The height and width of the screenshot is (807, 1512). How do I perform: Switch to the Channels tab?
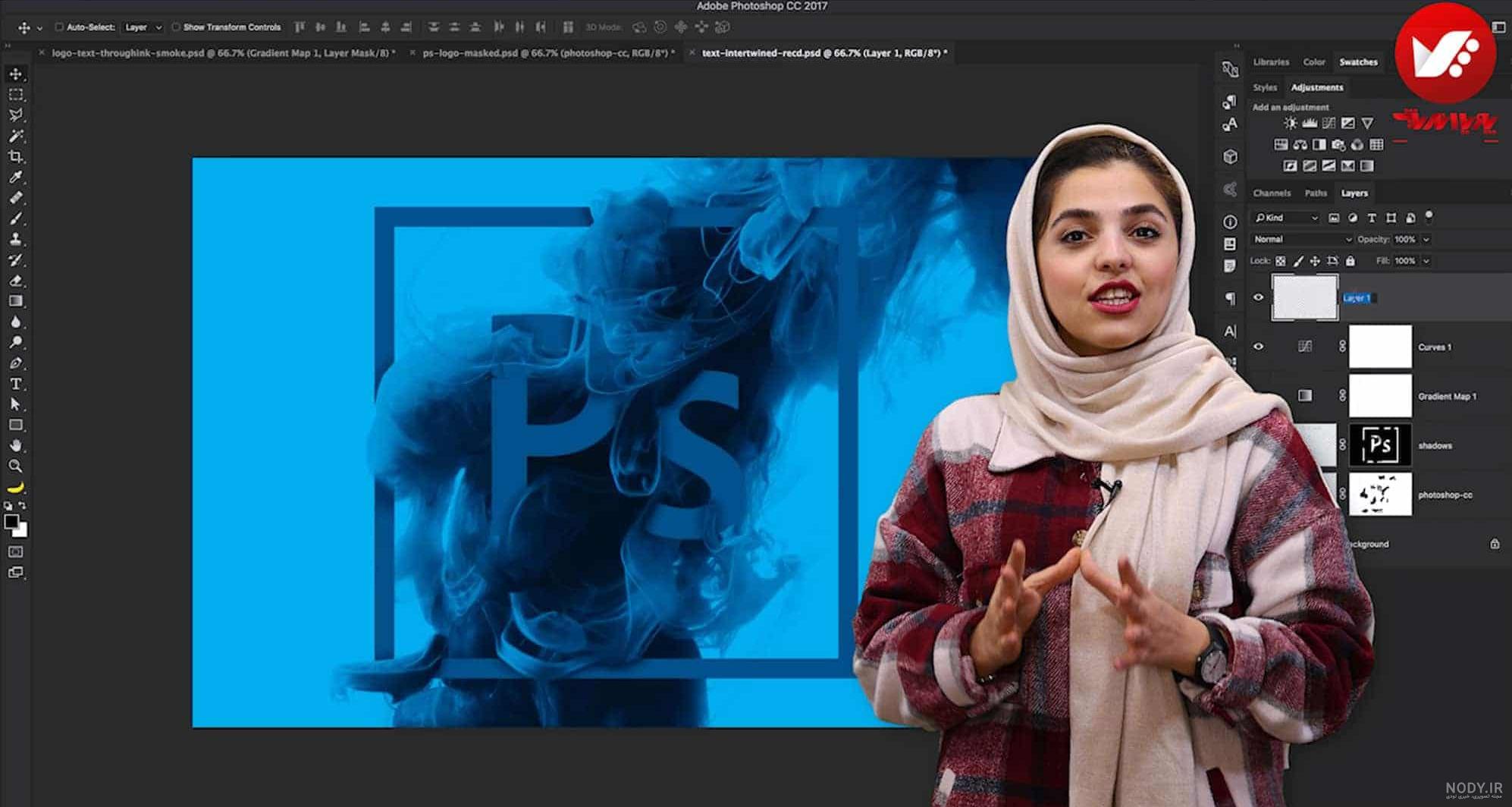point(1272,193)
